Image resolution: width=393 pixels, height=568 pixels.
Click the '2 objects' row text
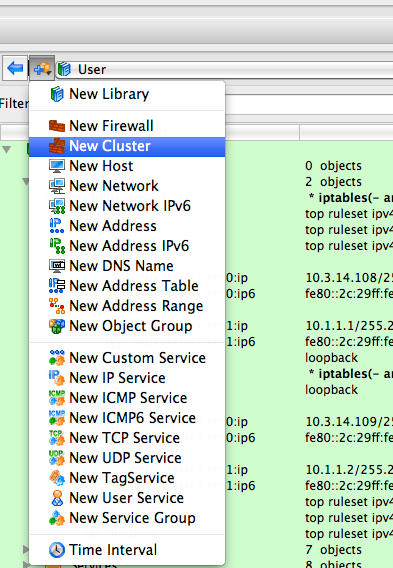tap(333, 181)
